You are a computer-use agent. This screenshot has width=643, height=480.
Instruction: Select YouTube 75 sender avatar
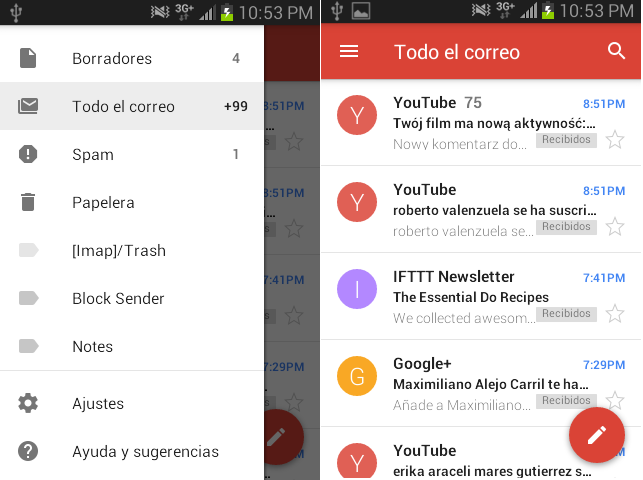357,115
